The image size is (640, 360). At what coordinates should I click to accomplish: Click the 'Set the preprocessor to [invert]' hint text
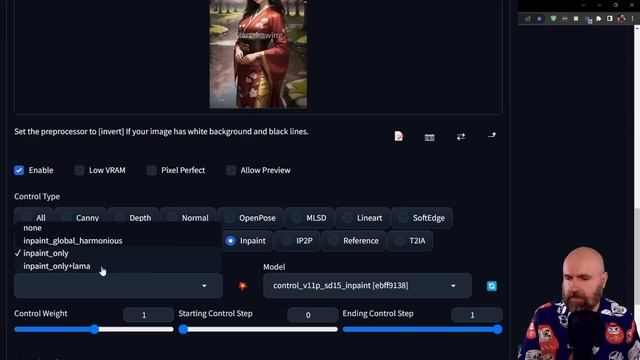point(161,131)
